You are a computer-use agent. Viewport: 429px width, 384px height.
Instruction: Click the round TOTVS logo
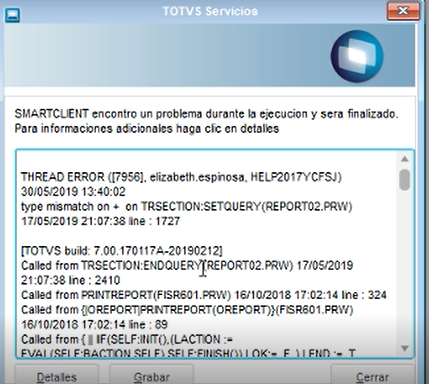tap(357, 56)
